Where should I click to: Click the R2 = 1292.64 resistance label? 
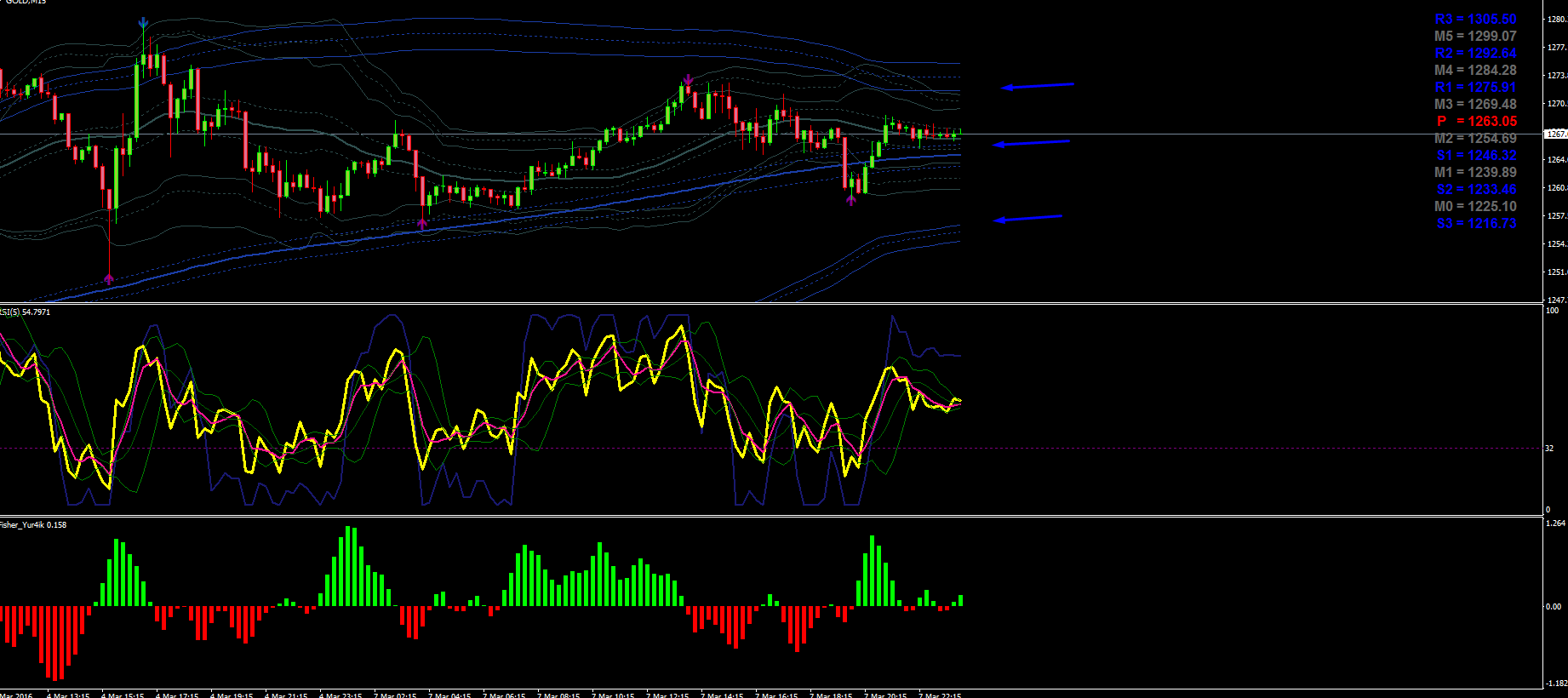coord(1475,53)
